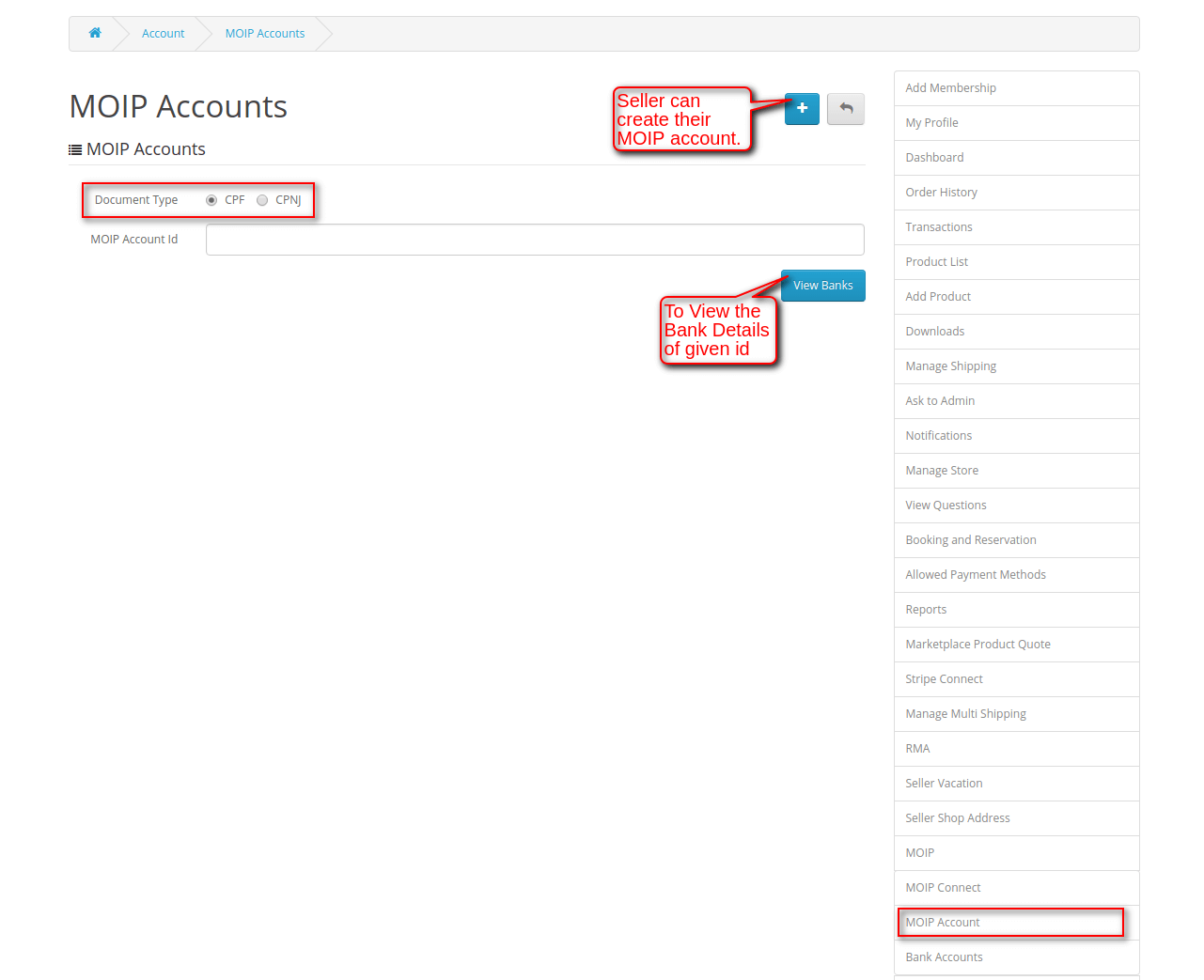Click the home icon in breadcrumb

point(95,33)
